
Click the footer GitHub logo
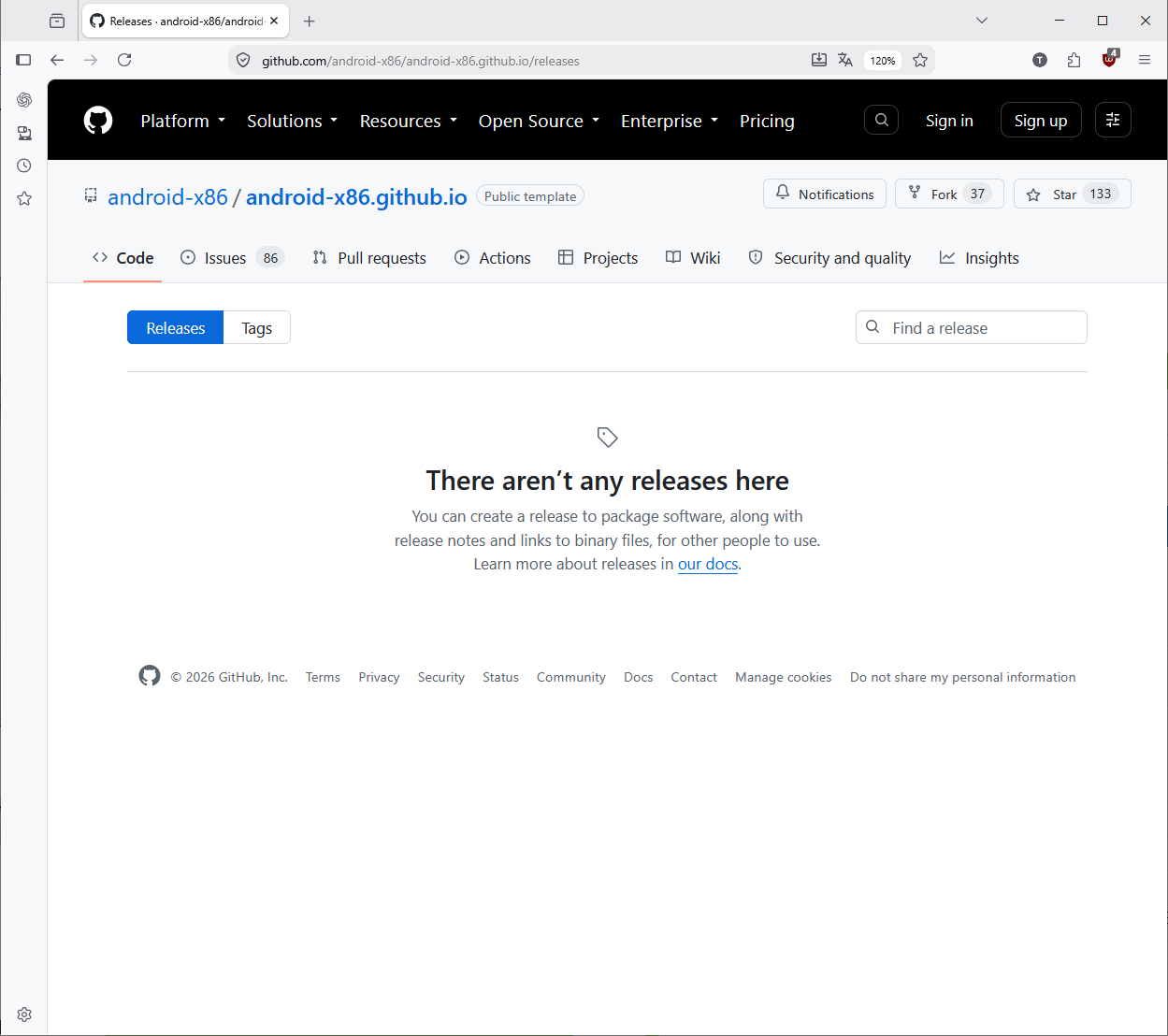[150, 676]
